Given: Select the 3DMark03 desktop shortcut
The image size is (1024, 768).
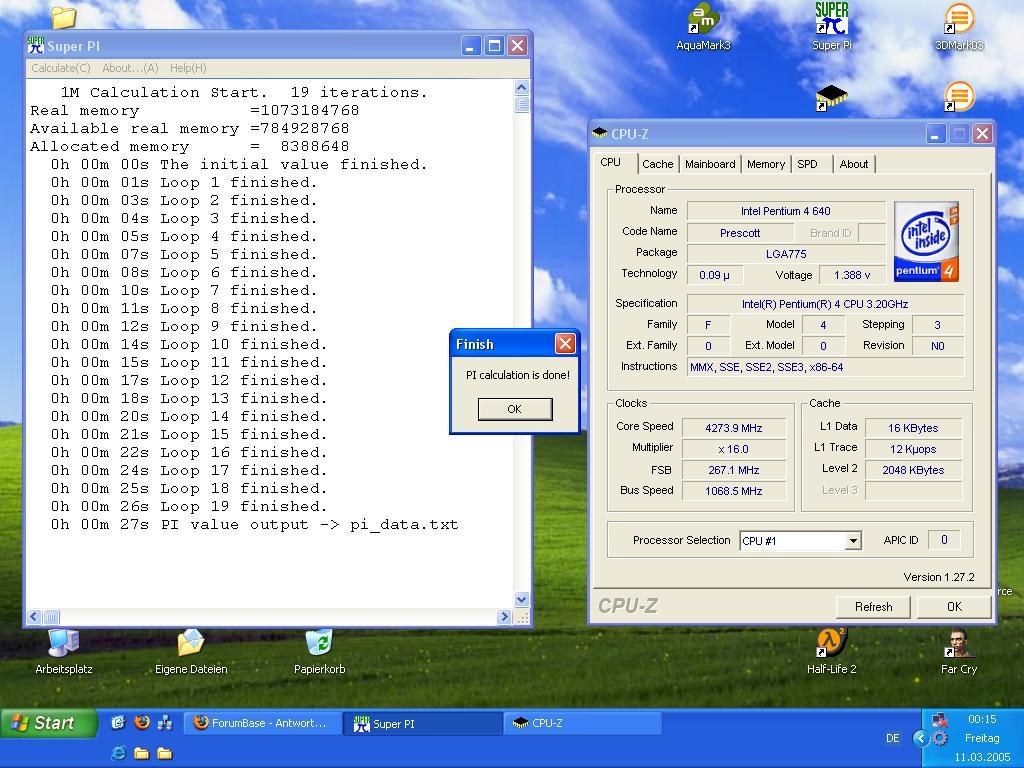Looking at the screenshot, I should 959,27.
